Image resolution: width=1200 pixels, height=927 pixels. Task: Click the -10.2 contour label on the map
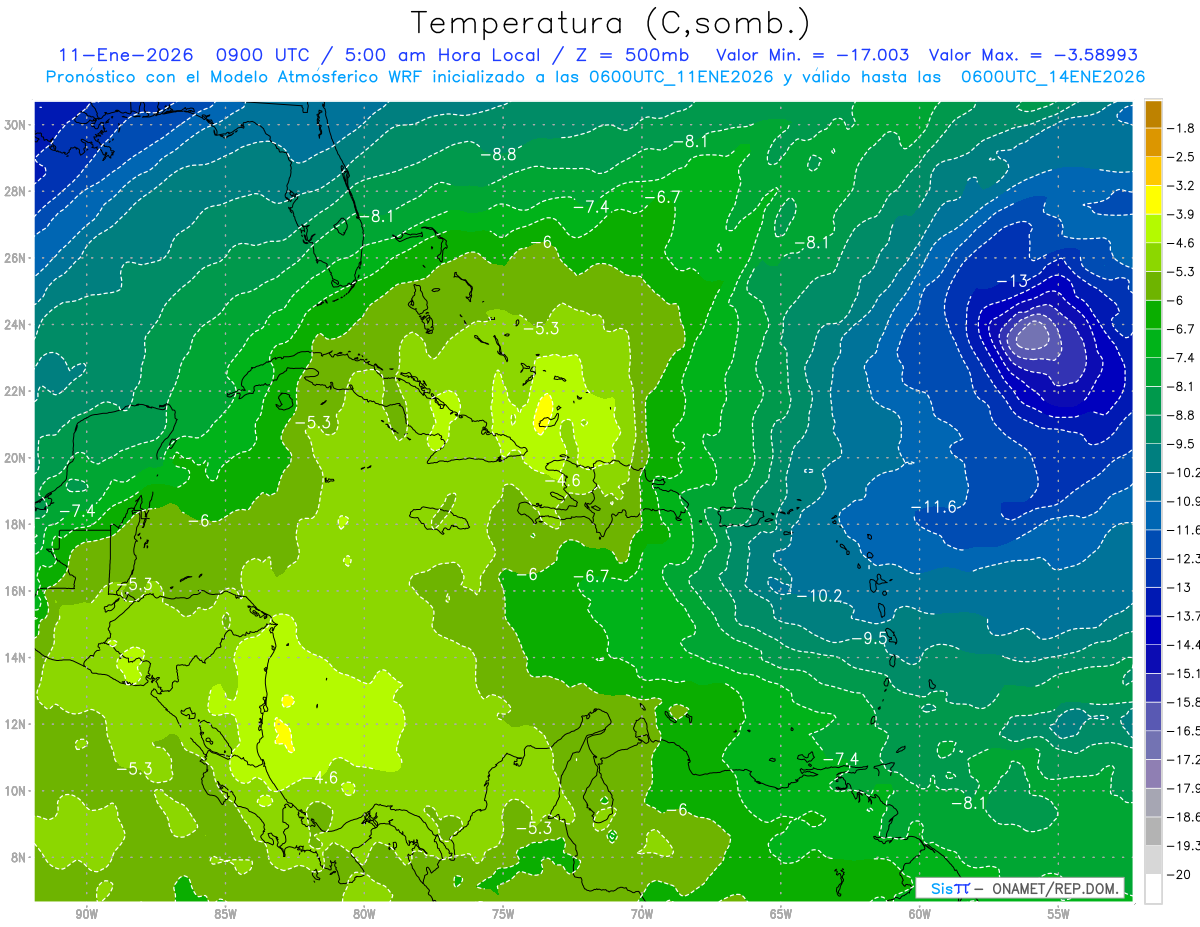[x=820, y=596]
